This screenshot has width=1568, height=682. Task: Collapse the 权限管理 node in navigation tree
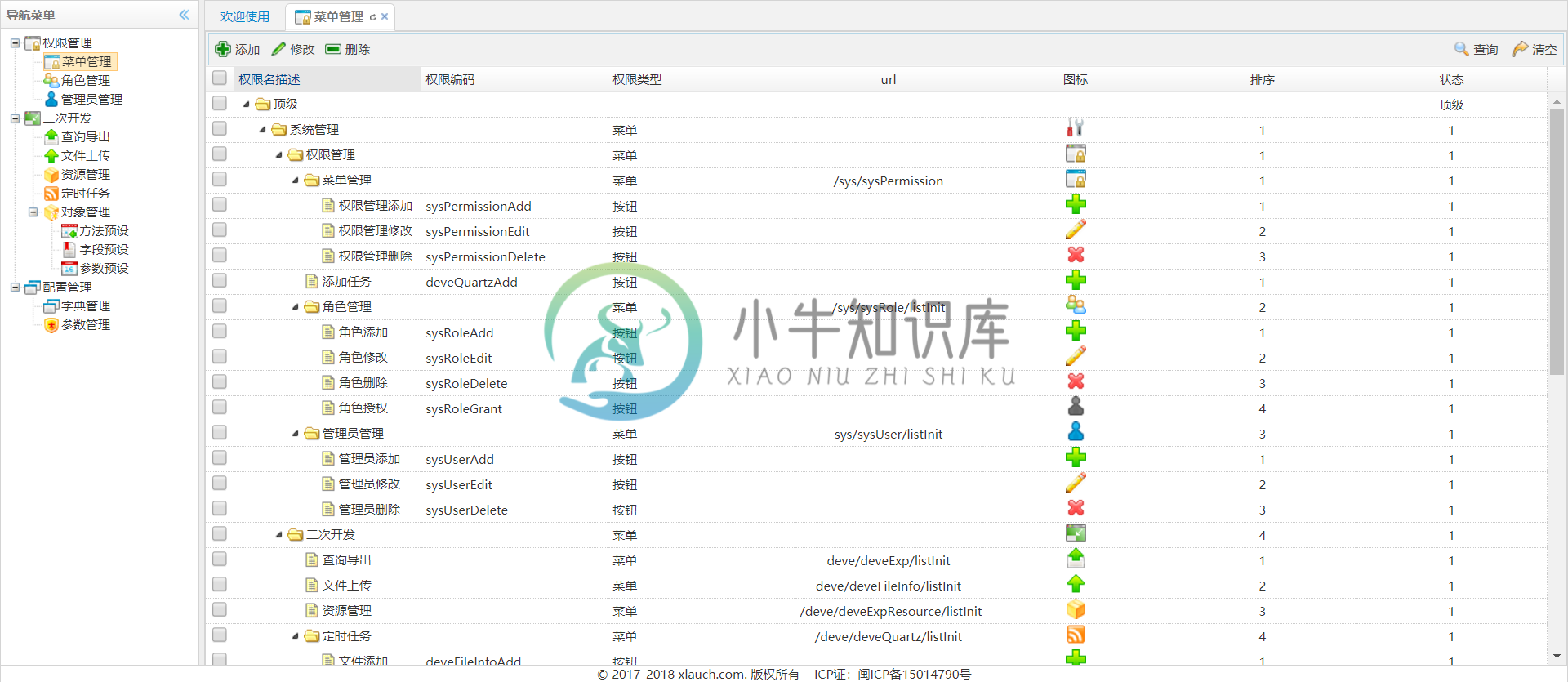(15, 43)
